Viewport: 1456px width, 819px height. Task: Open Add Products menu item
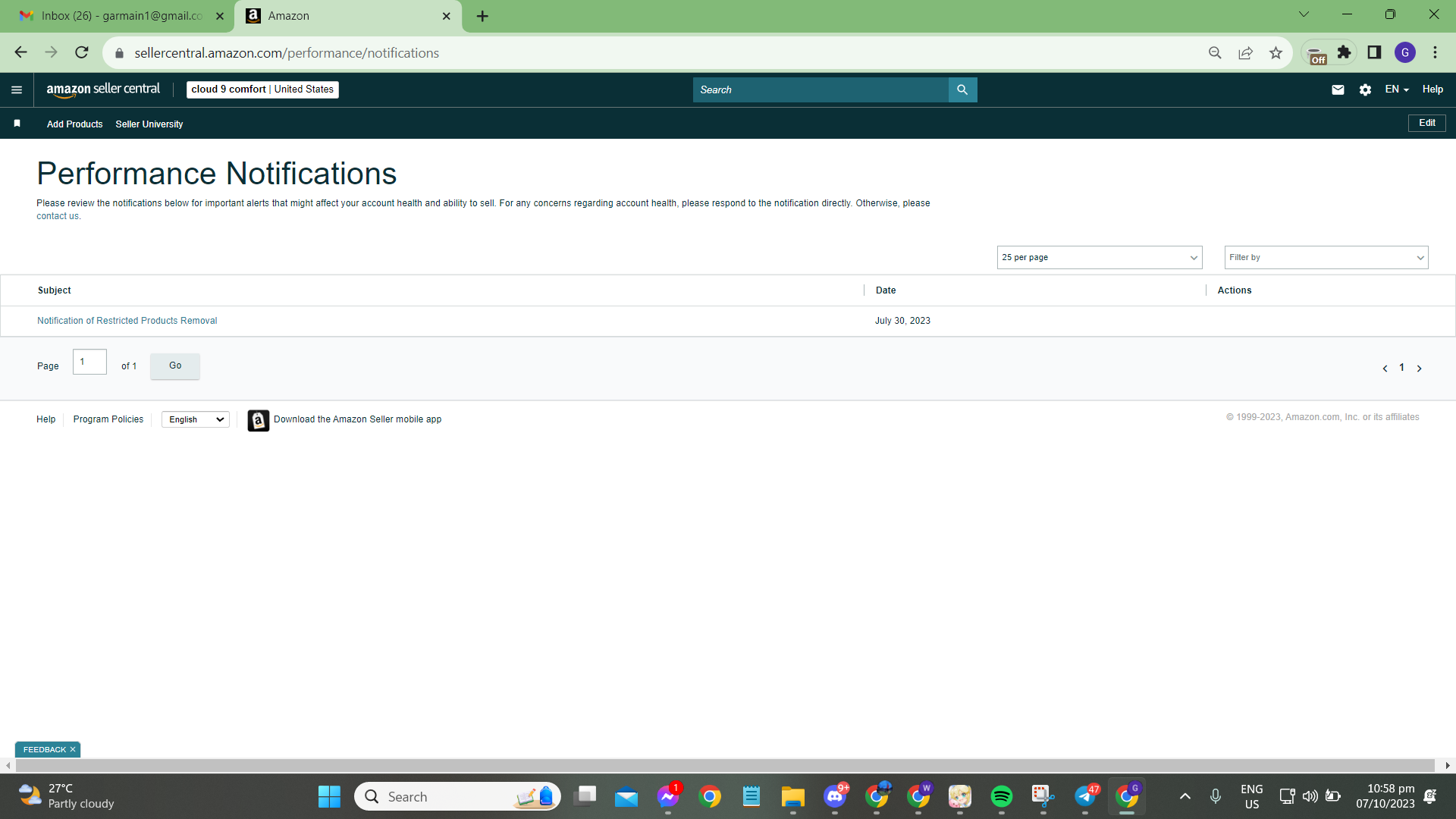74,124
